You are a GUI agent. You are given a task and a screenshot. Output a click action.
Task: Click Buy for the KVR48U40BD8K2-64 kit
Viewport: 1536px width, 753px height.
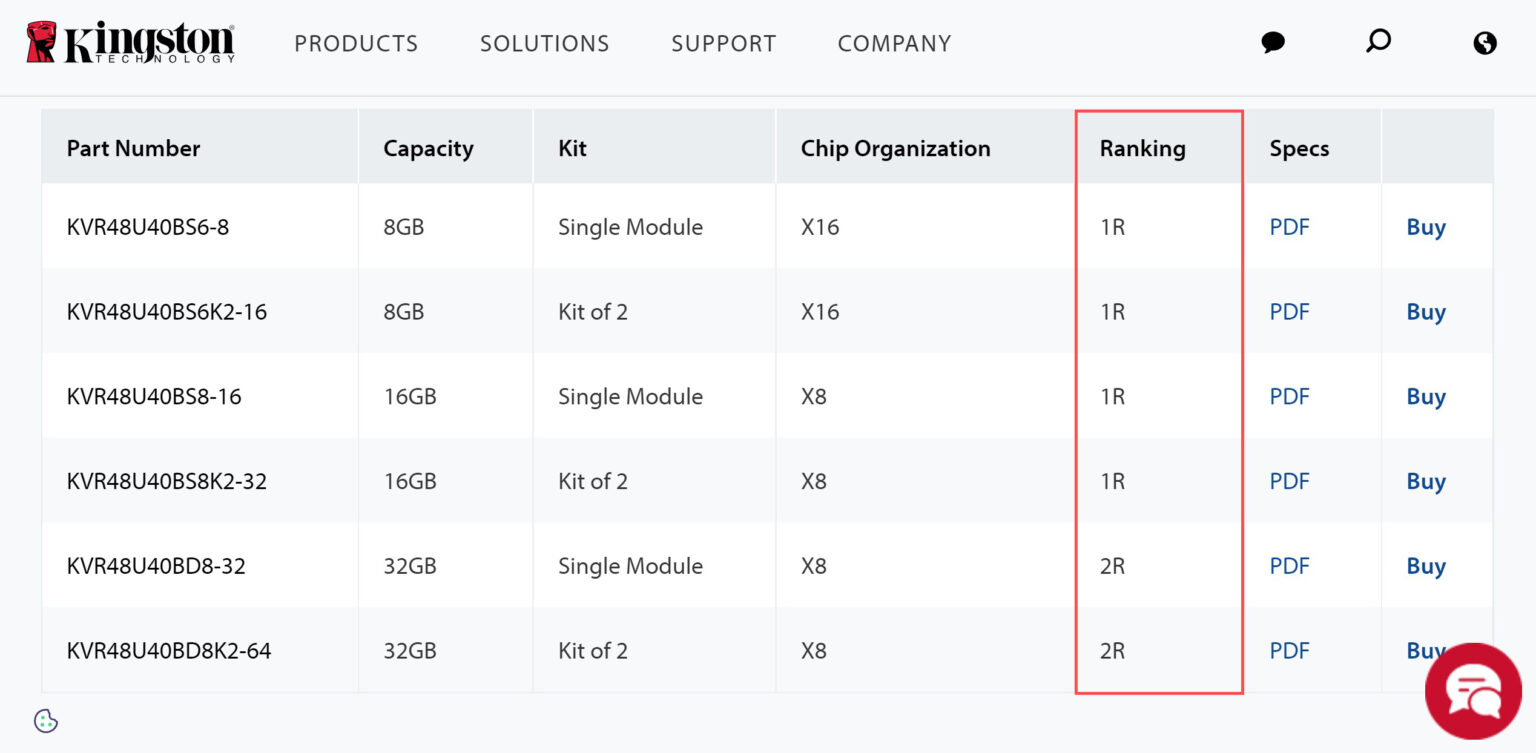coord(1424,651)
